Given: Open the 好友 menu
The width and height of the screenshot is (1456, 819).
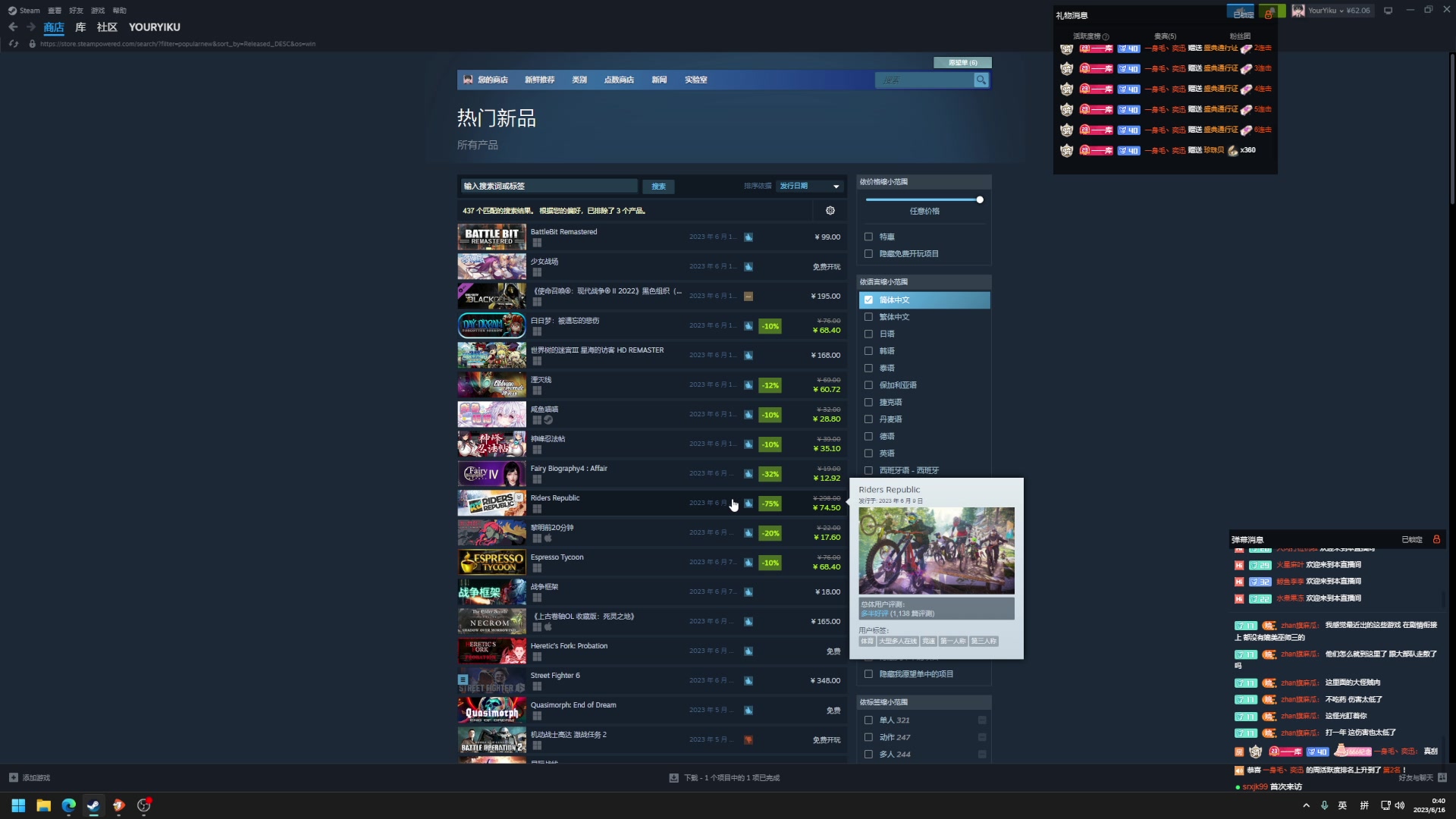Looking at the screenshot, I should 76,11.
